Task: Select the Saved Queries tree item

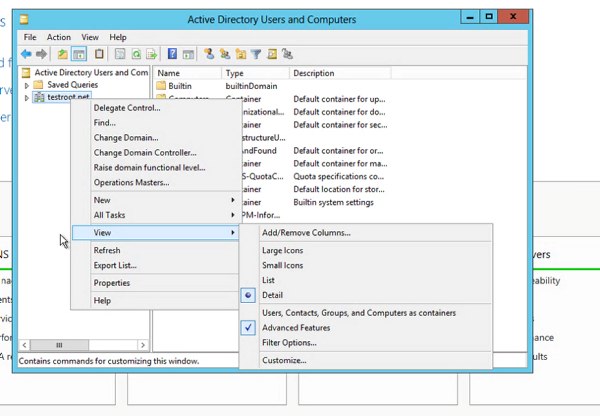Action: tap(72, 85)
